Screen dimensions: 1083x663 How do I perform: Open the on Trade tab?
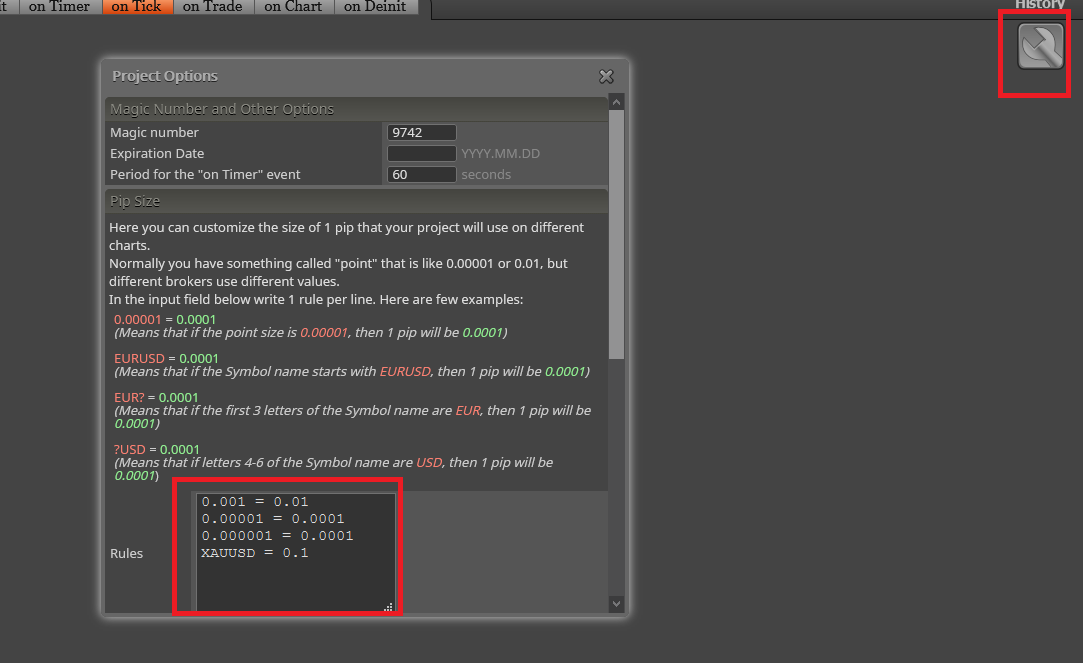(213, 6)
